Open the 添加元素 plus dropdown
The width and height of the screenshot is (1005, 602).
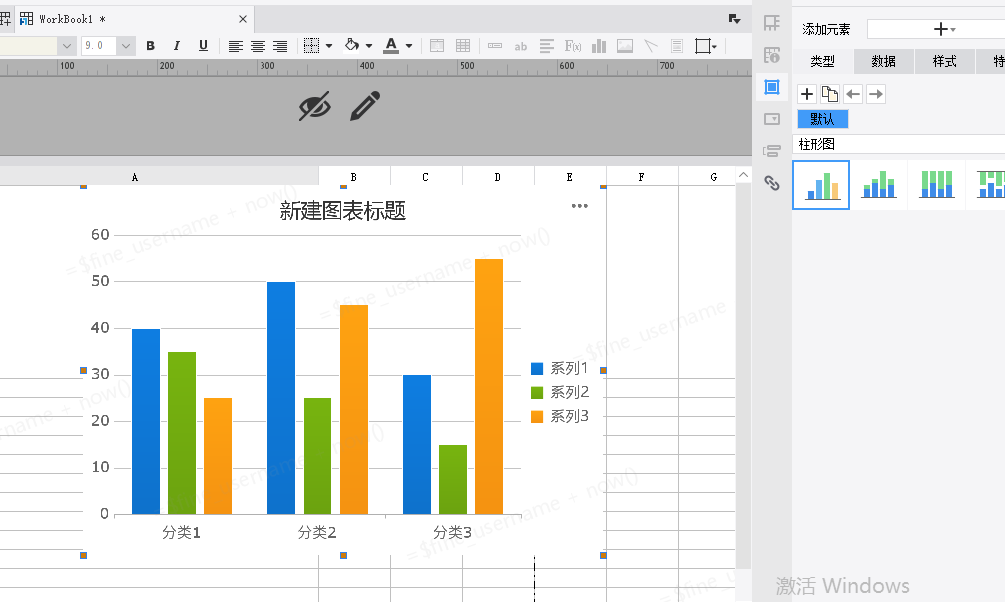click(942, 29)
